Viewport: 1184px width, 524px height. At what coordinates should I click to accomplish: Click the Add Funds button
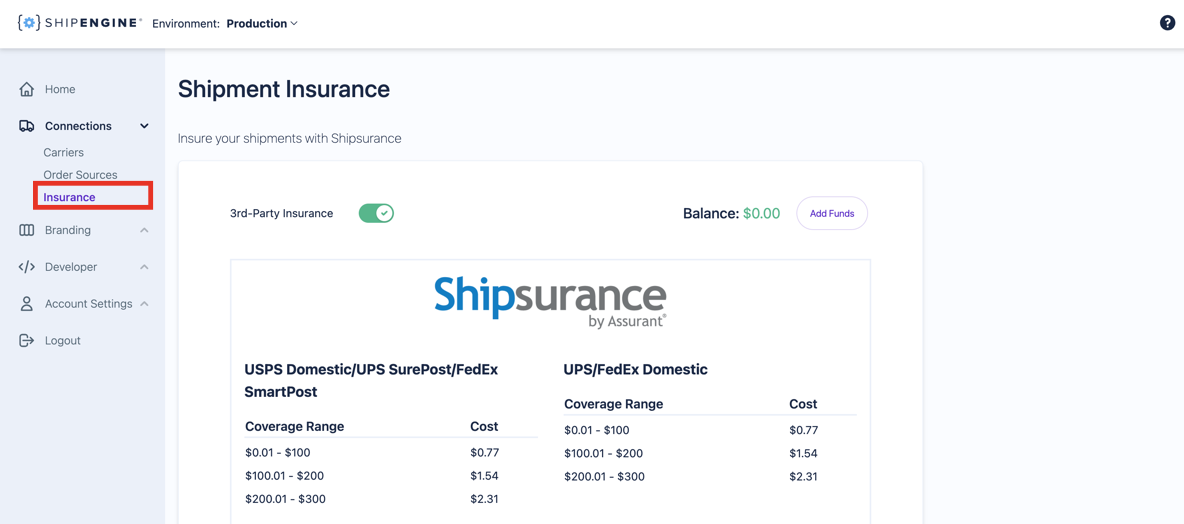click(832, 214)
